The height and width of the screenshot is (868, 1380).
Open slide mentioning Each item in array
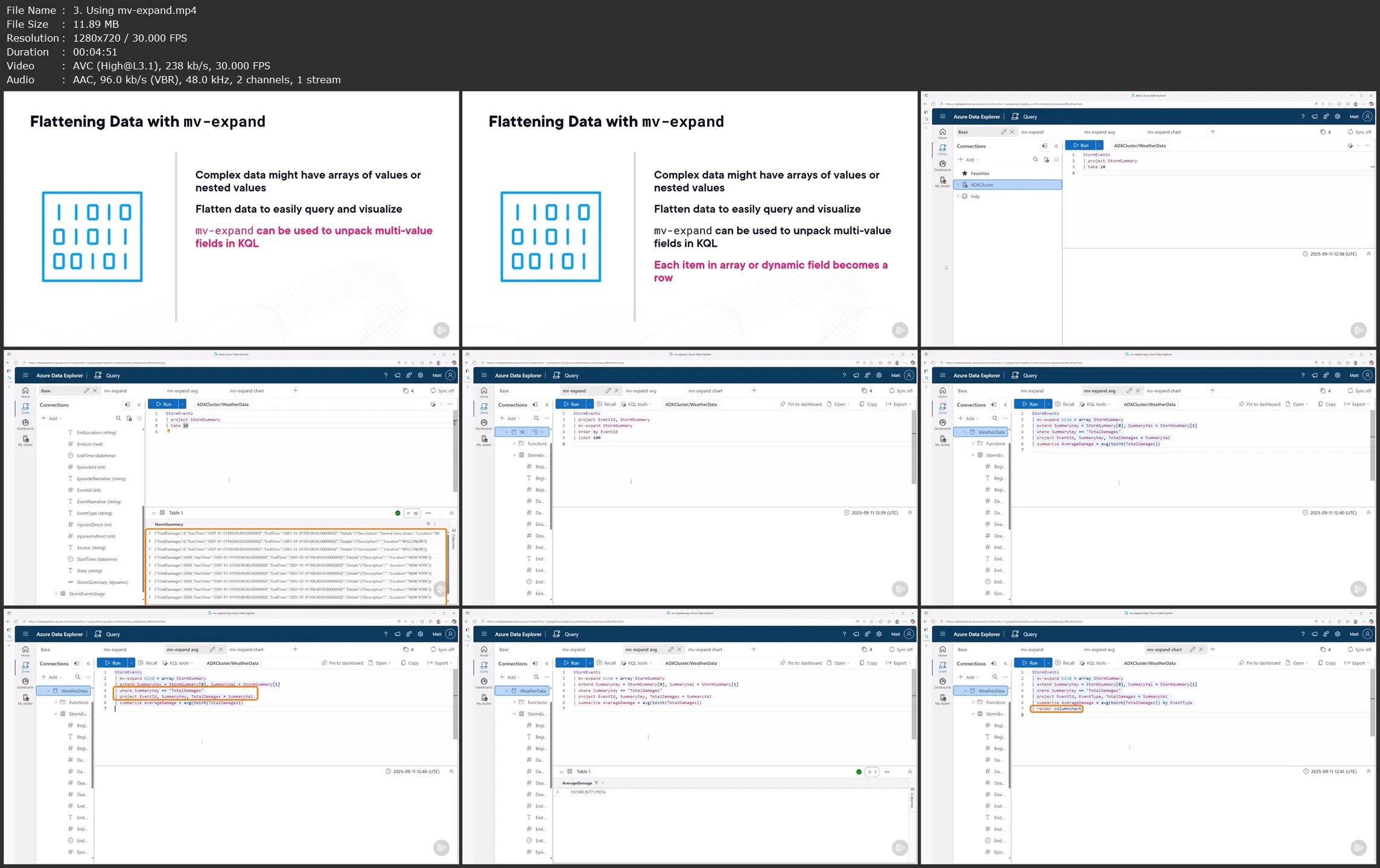(690, 218)
